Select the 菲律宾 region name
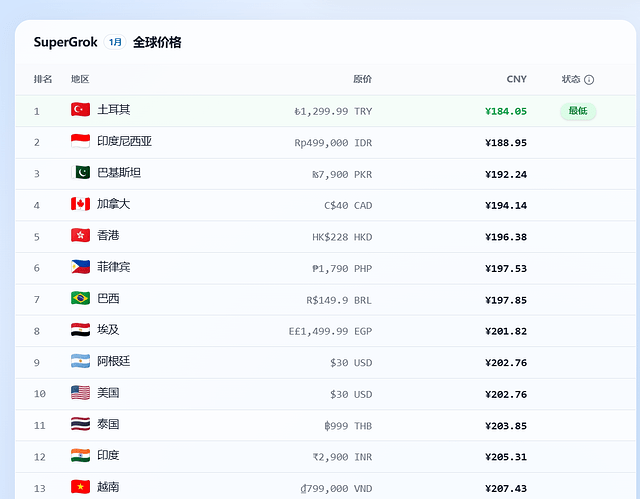Screen dimensions: 640x499 click(113, 267)
